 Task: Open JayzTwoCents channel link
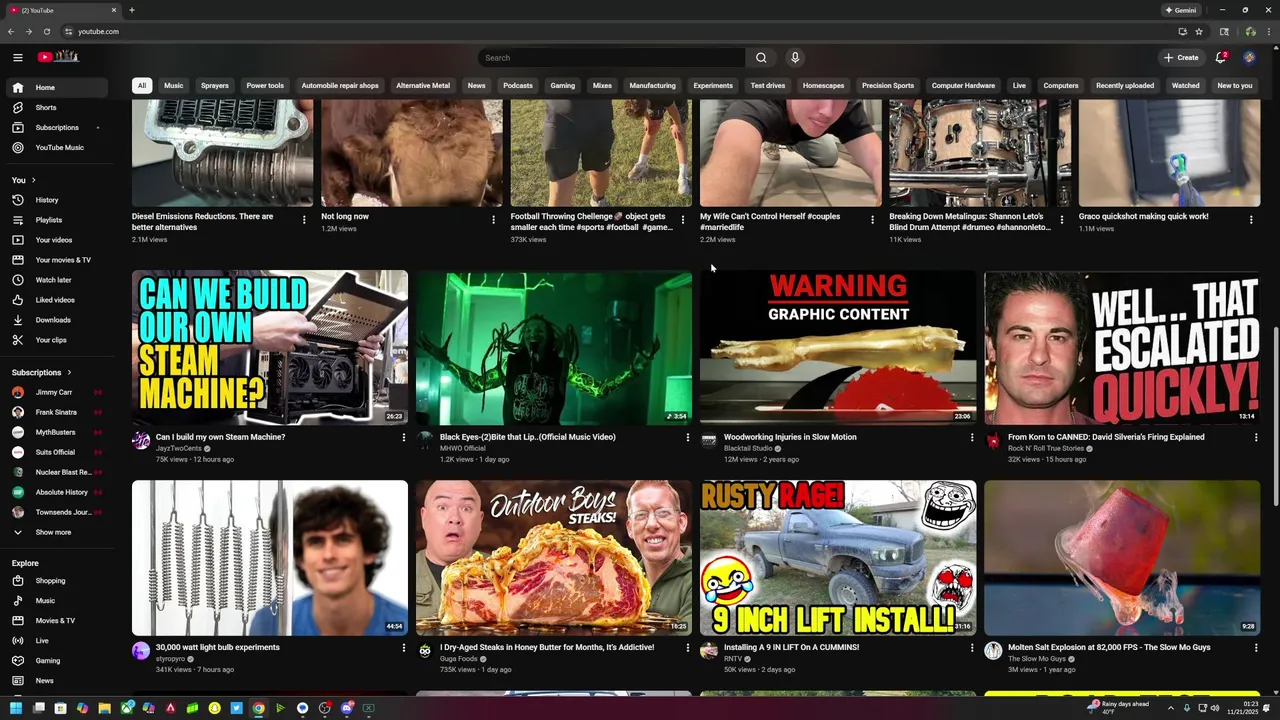click(x=179, y=448)
